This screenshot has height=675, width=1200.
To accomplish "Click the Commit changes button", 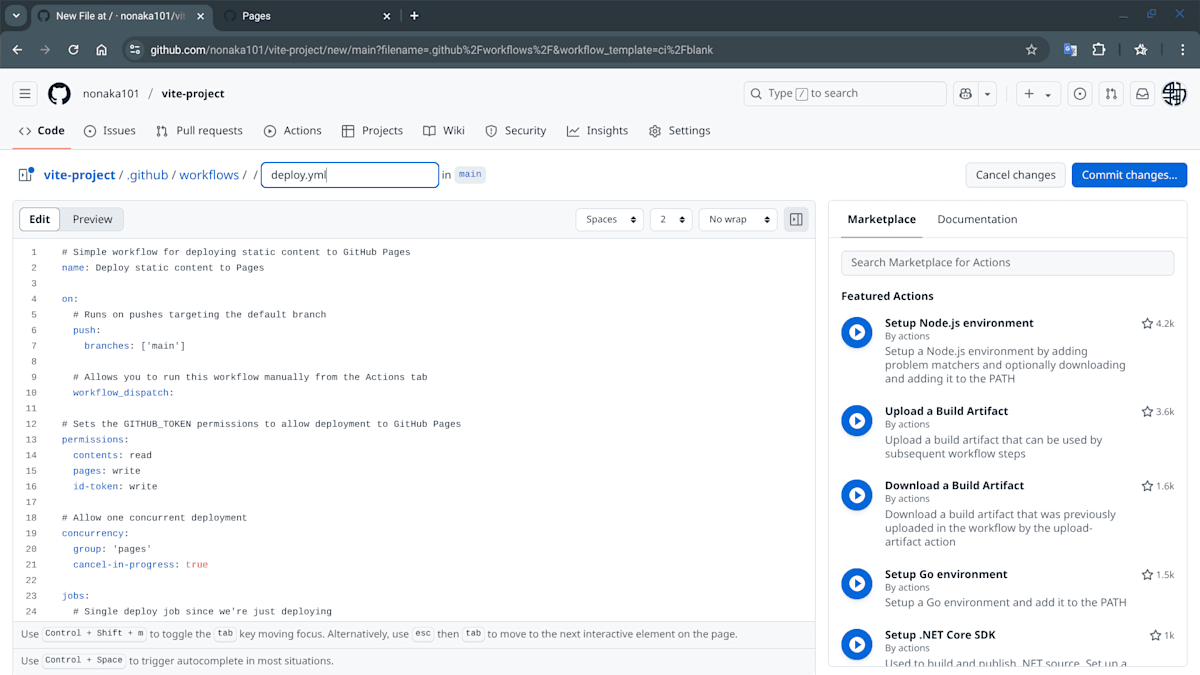I will click(x=1129, y=175).
